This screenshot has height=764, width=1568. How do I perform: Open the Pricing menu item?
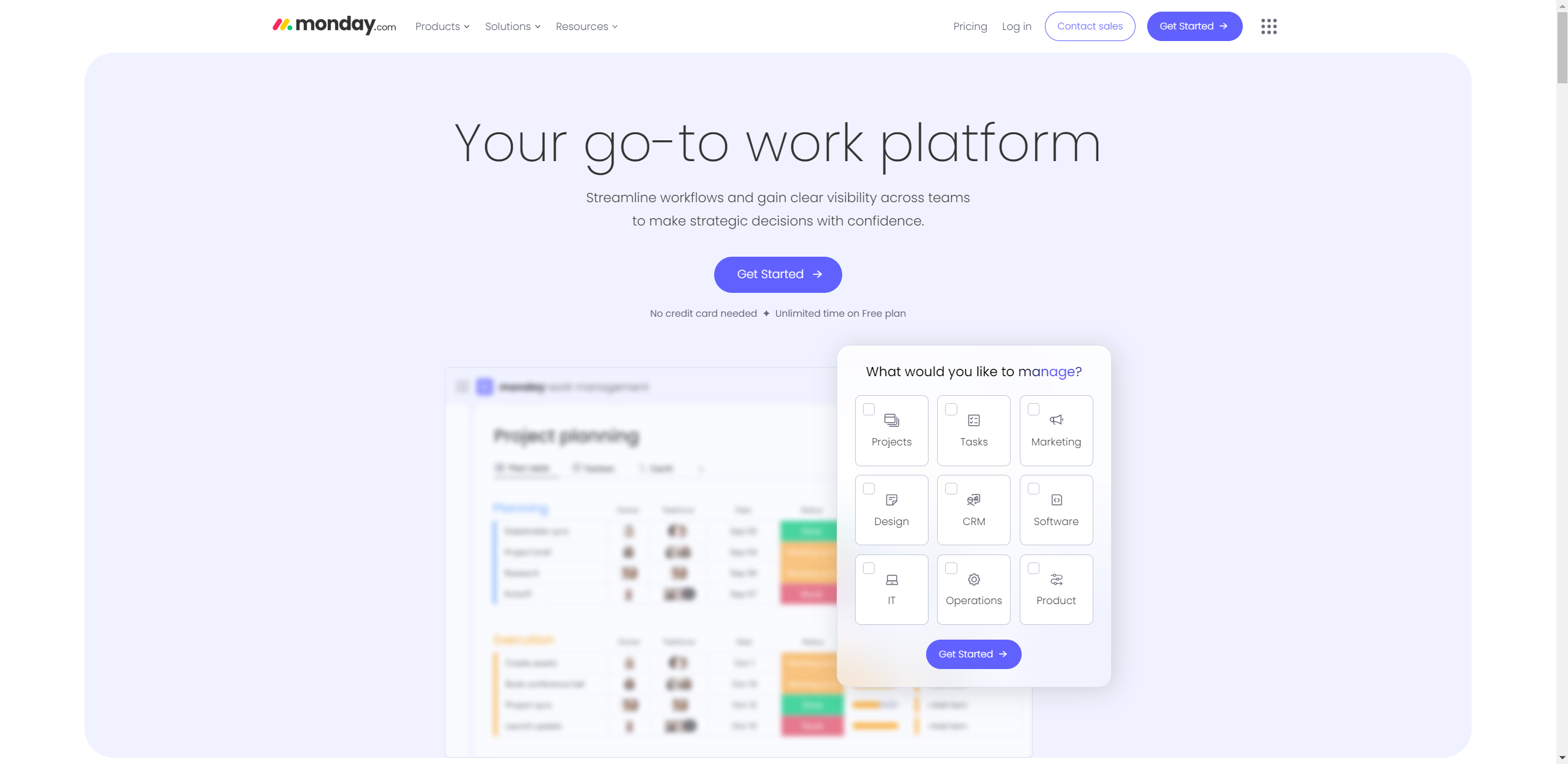point(969,26)
